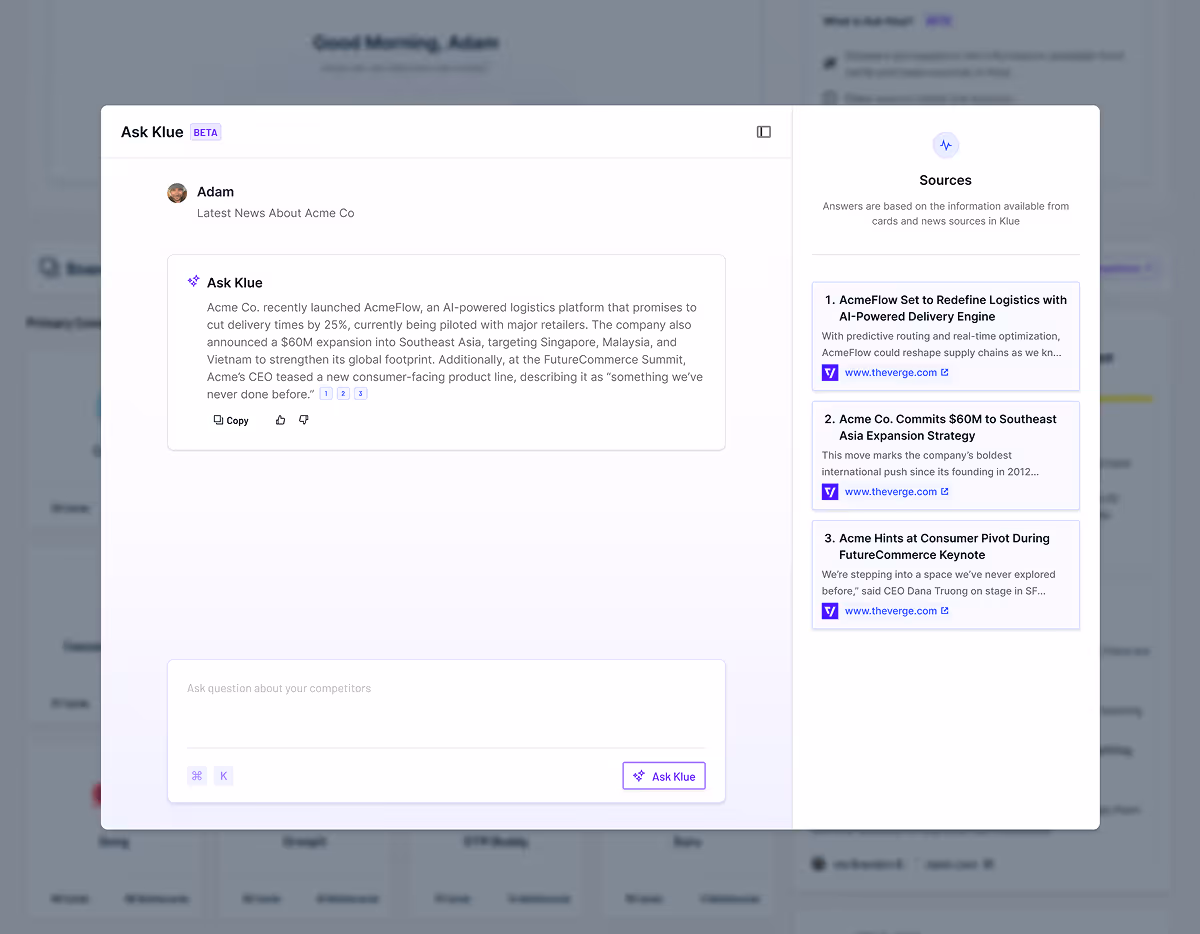
Task: Click the Verge logo icon in source 3
Action: [830, 611]
